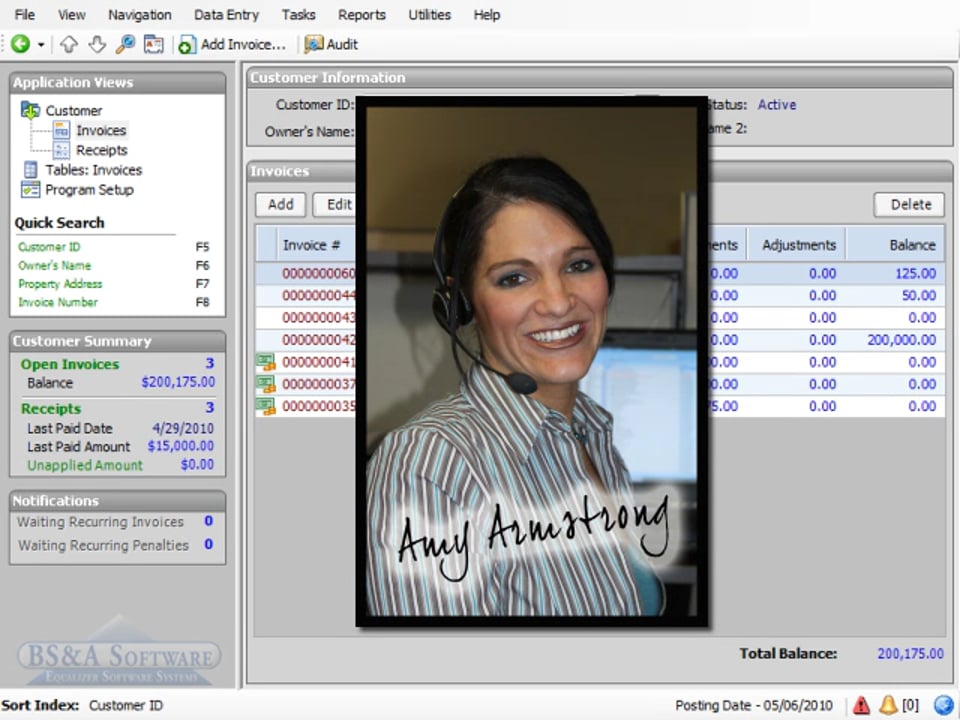This screenshot has width=960, height=720.
Task: Open the Navigation menu
Action: (x=140, y=15)
